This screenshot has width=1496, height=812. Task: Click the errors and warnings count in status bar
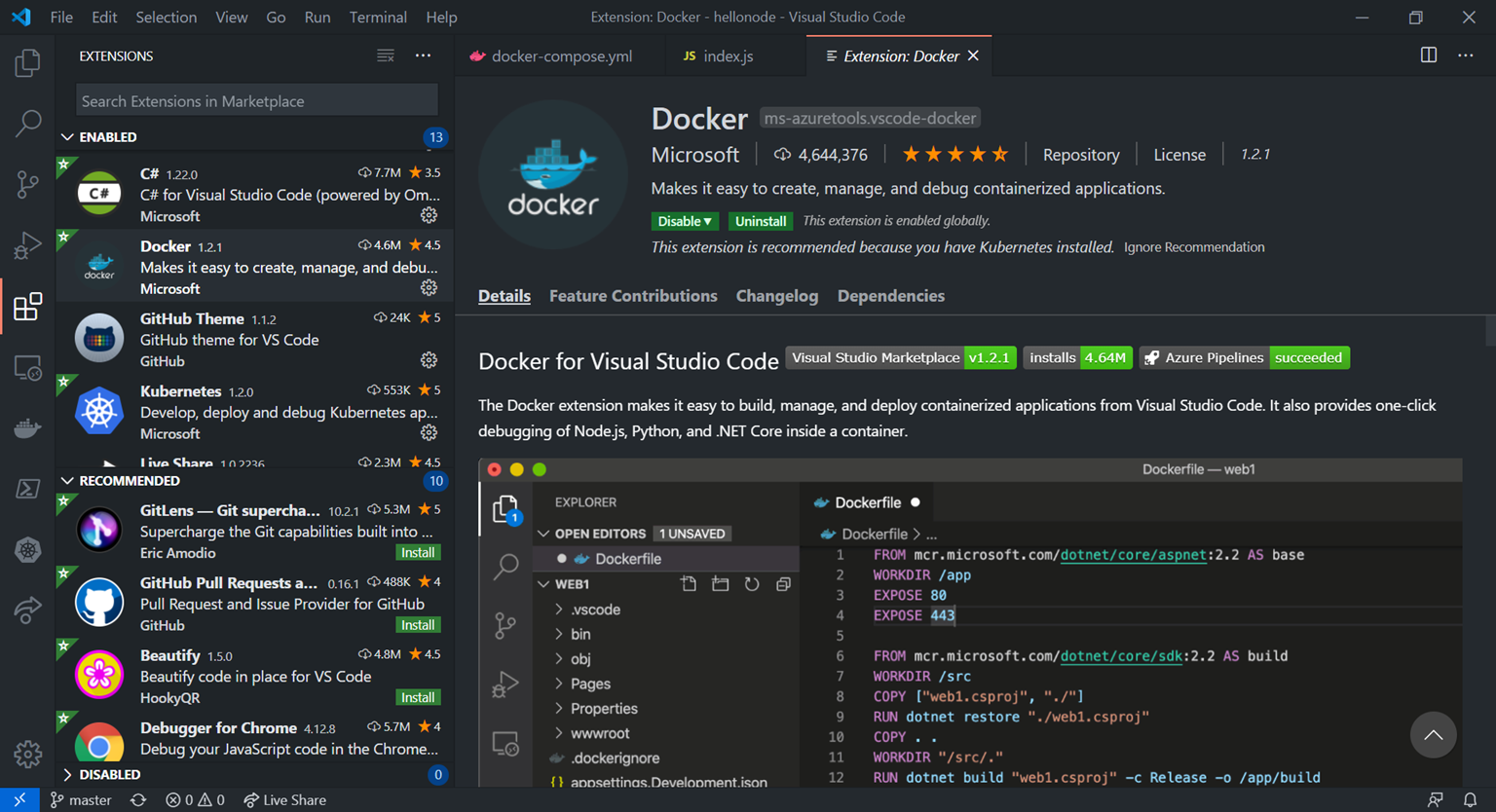tap(195, 799)
